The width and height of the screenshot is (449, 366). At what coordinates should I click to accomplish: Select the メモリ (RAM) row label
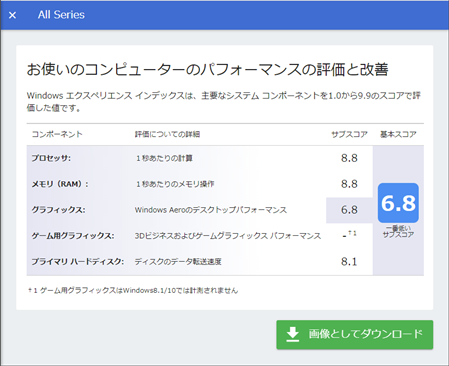pos(60,184)
